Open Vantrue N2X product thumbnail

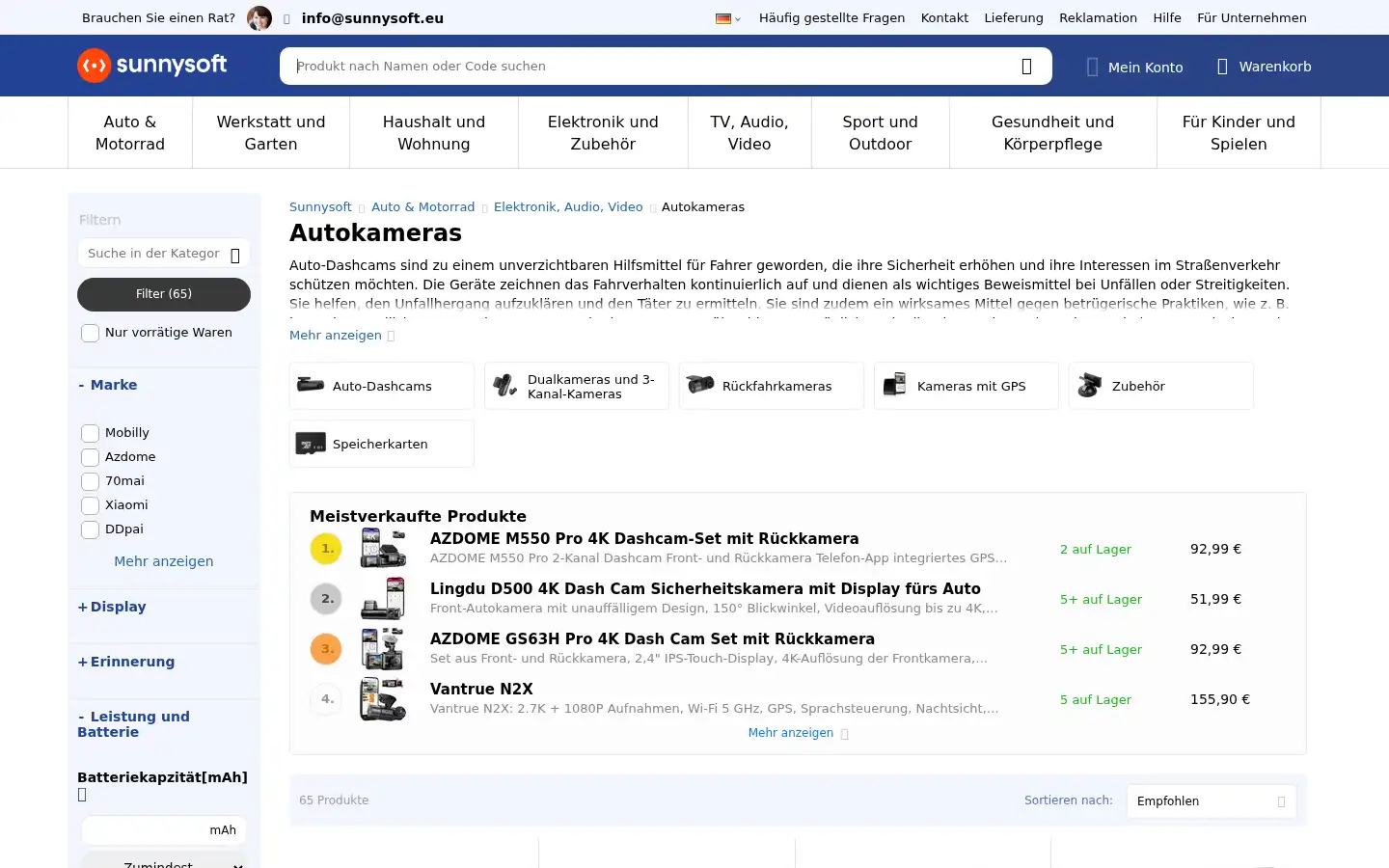[x=383, y=698]
